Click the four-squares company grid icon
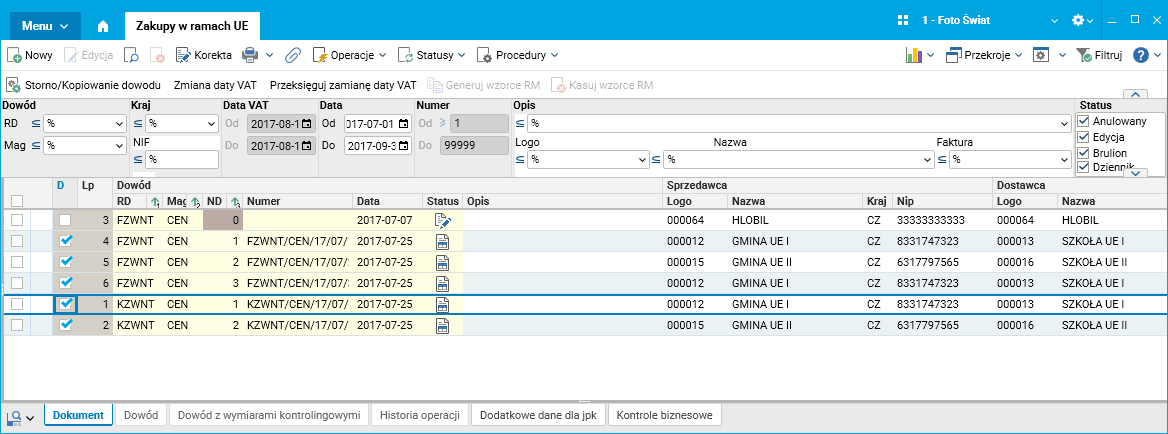This screenshot has height=434, width=1168. point(904,21)
